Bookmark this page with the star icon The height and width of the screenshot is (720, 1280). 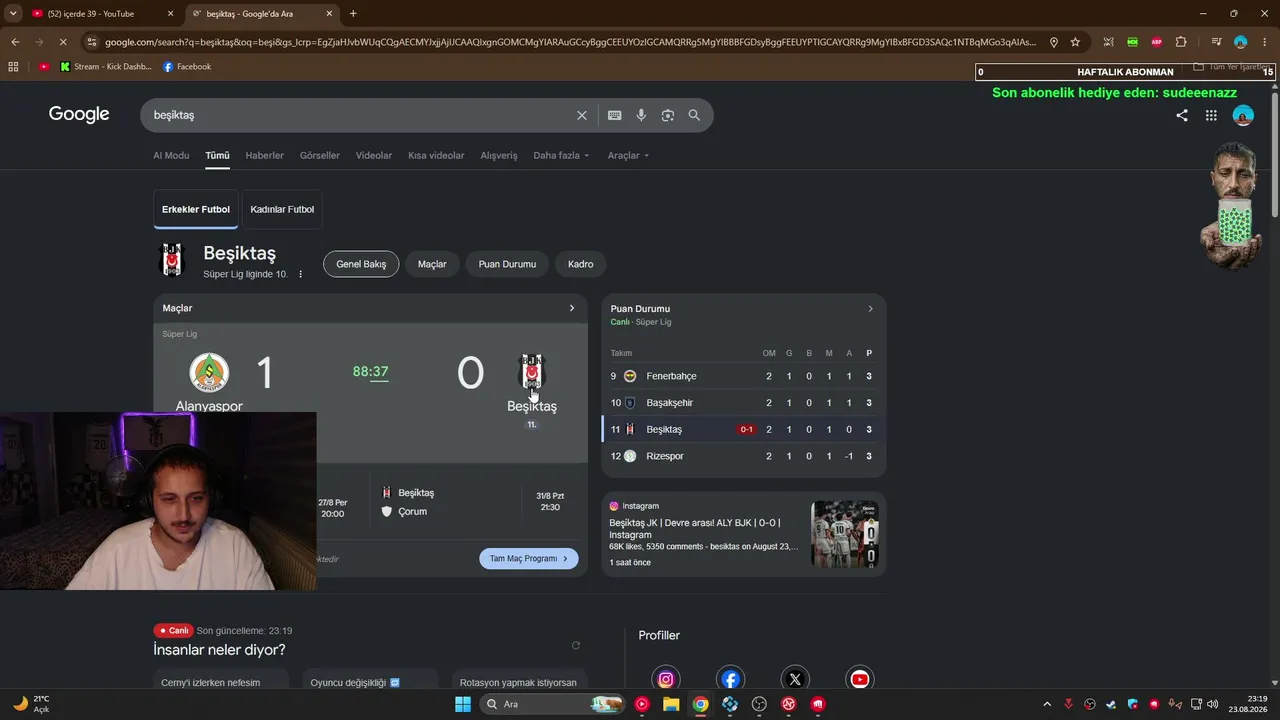(x=1075, y=42)
